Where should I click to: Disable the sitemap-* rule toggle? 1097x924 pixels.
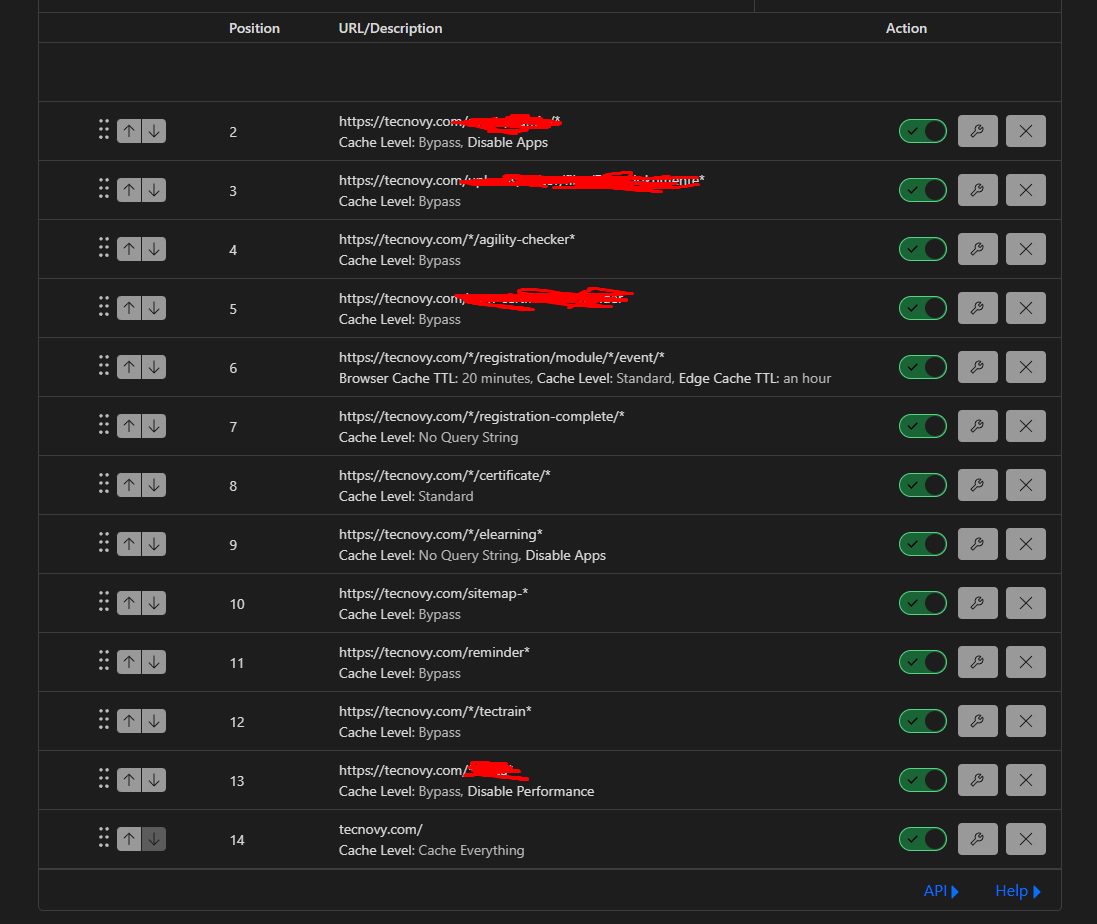click(923, 603)
